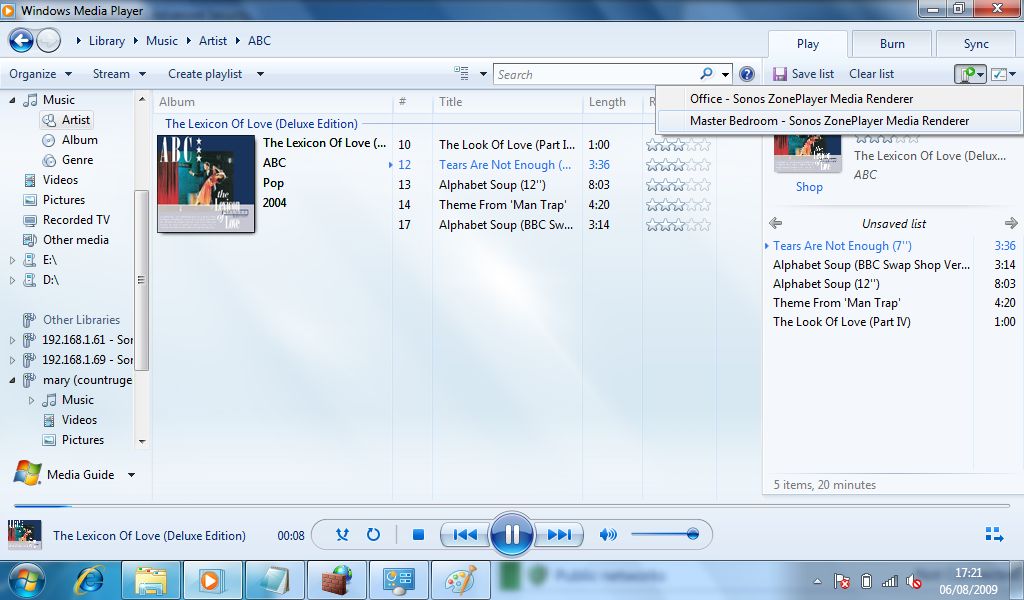Mute the player volume

click(608, 535)
